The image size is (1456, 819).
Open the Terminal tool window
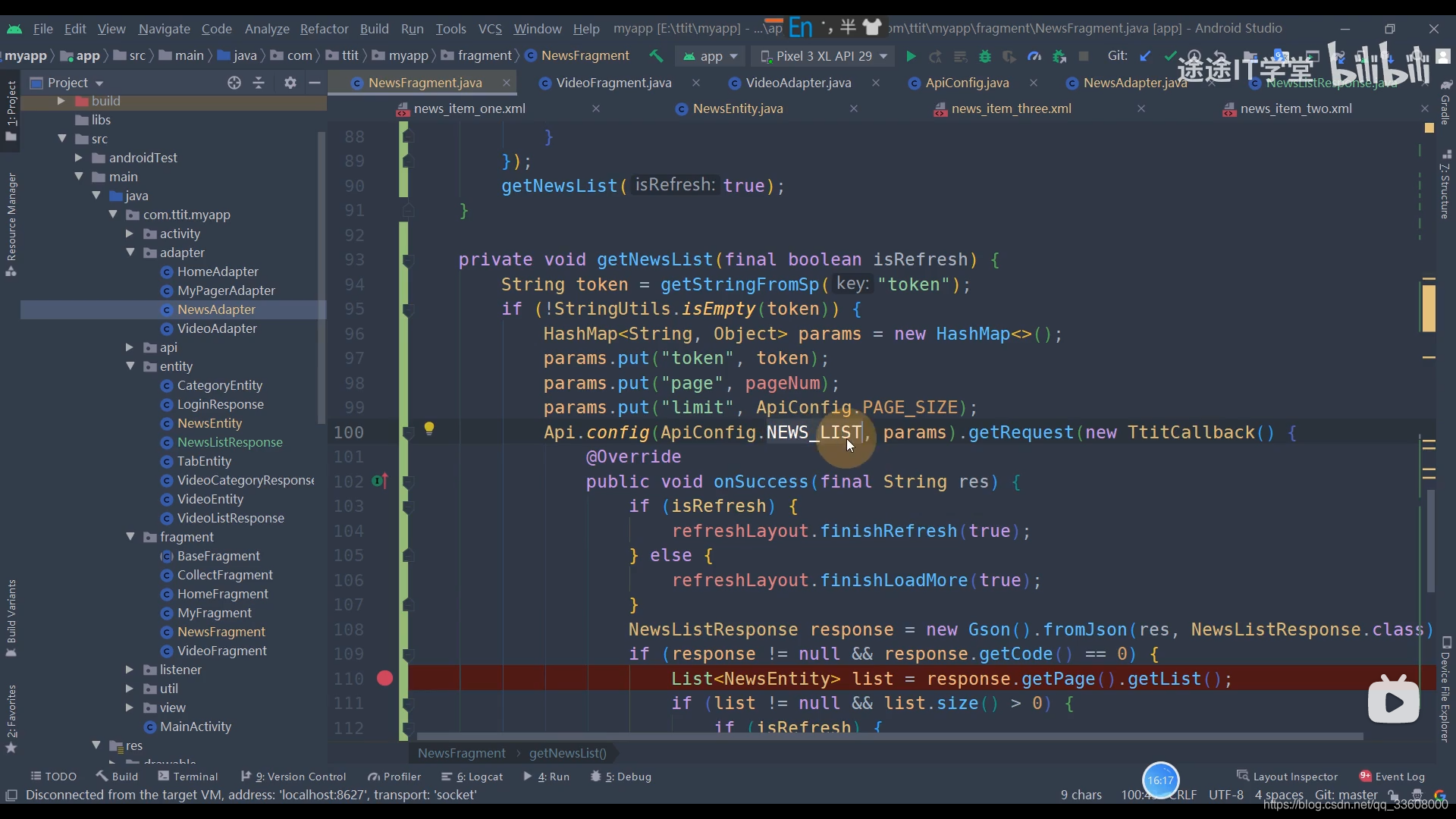click(187, 777)
